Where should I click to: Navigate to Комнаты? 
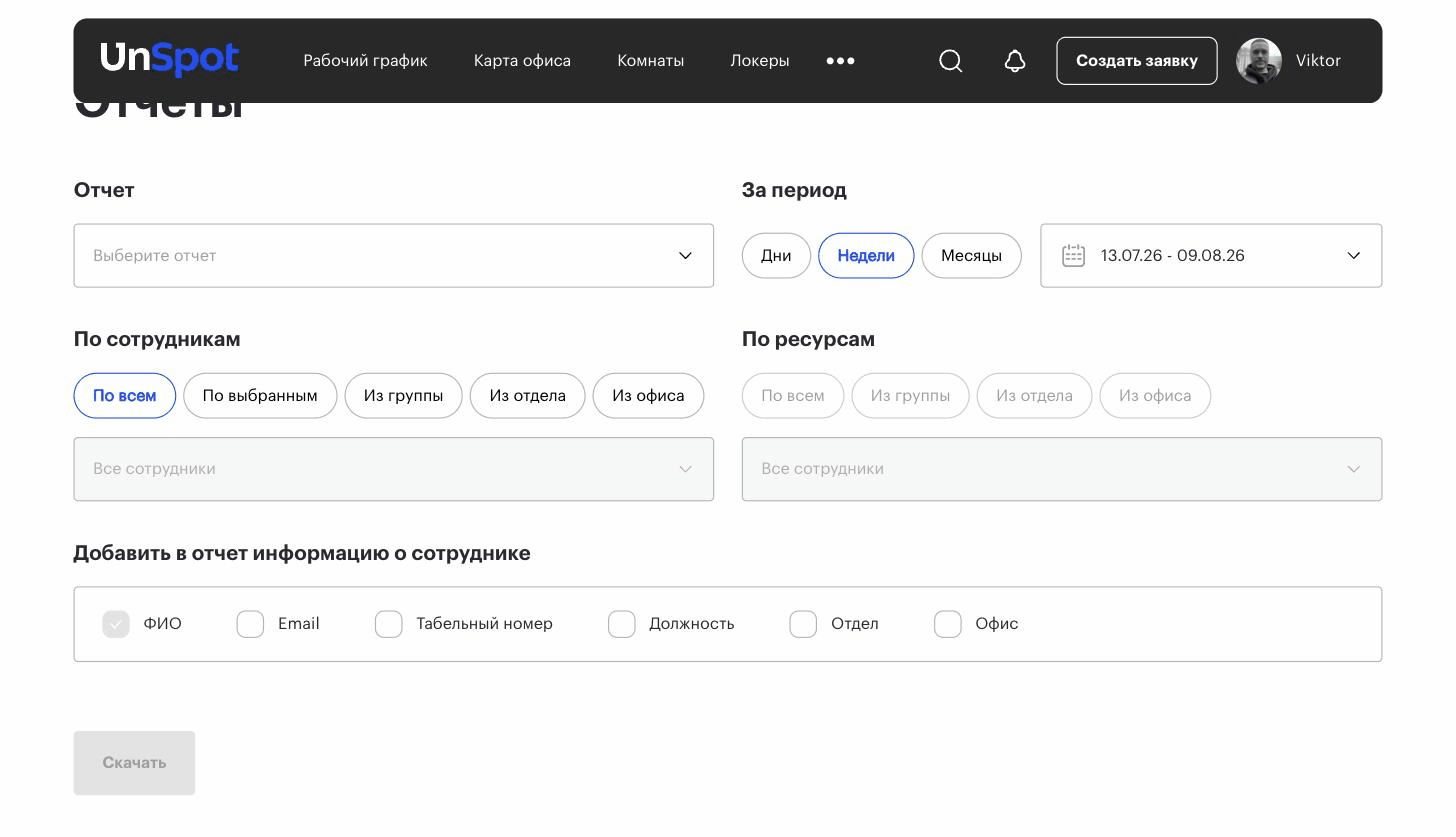tap(650, 61)
